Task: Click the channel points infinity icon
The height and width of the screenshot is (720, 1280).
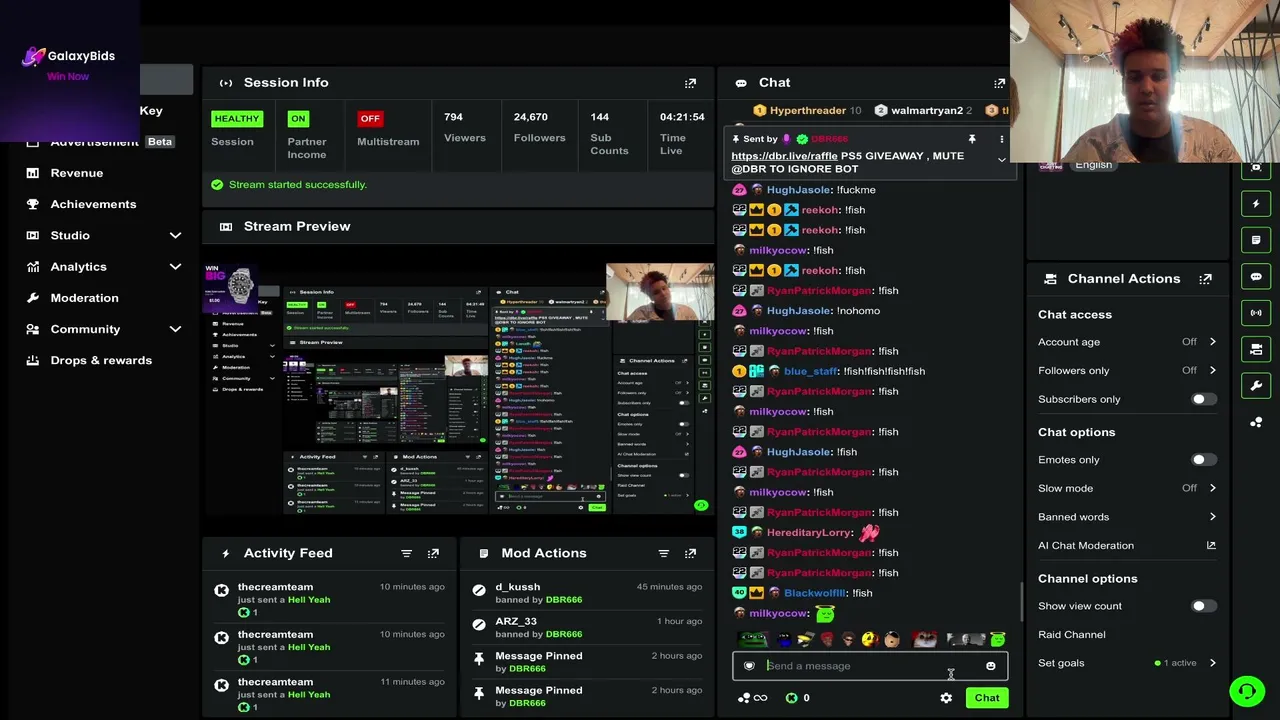Action: click(x=760, y=698)
